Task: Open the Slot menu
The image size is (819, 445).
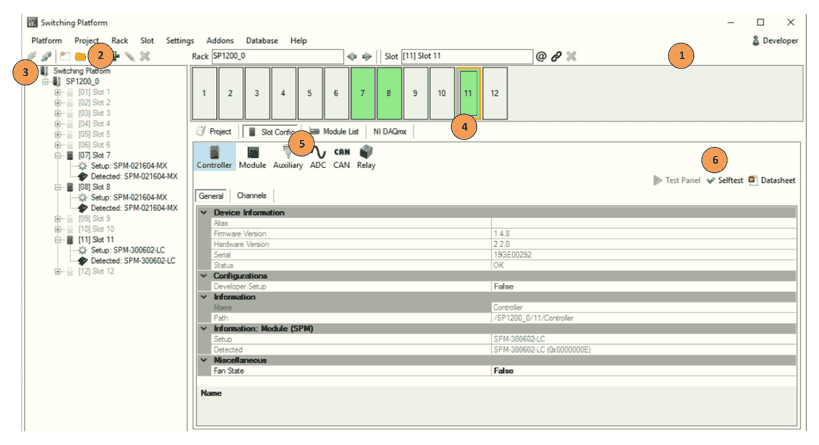Action: click(x=147, y=40)
